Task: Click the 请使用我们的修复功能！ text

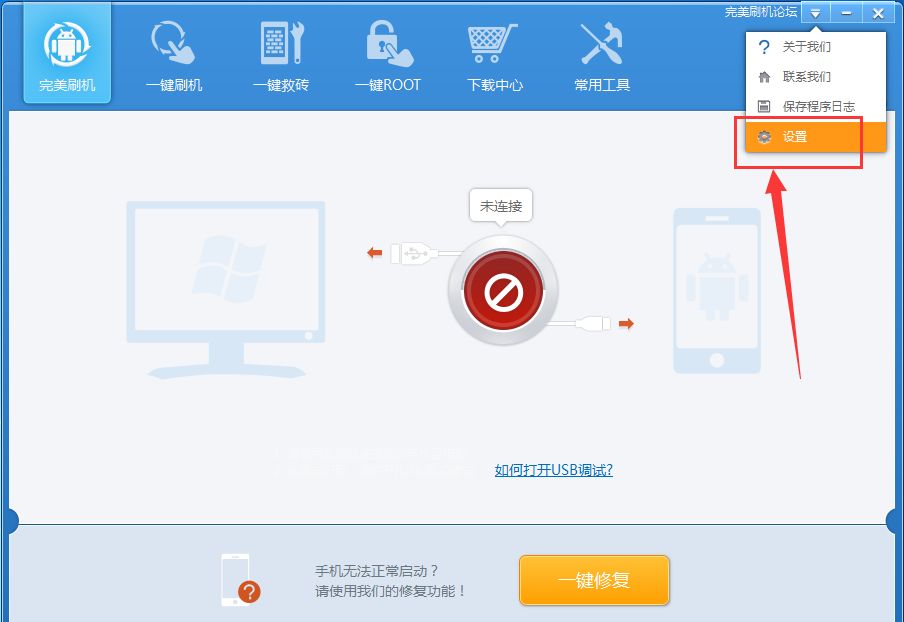Action: pyautogui.click(x=391, y=591)
